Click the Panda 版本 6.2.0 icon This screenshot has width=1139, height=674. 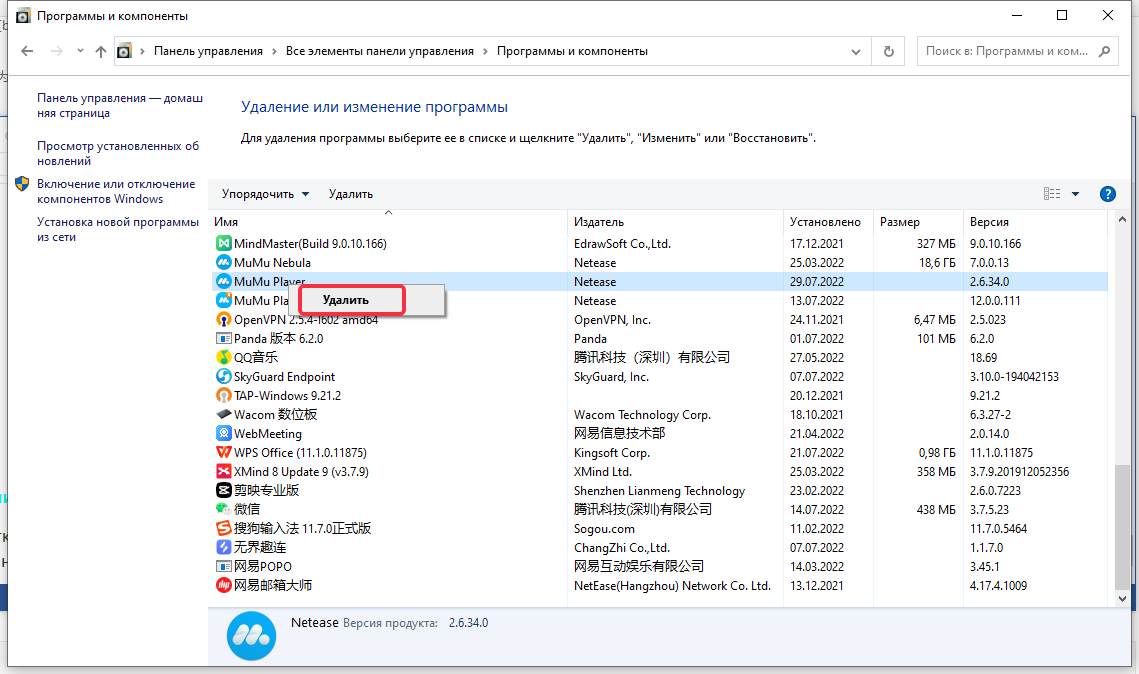pos(224,338)
